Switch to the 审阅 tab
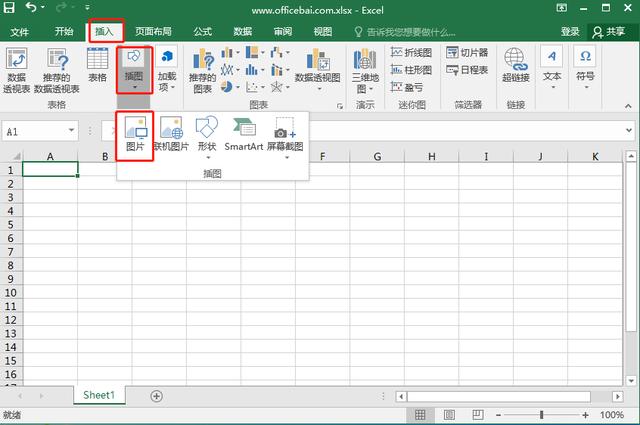This screenshot has width=640, height=425. click(x=282, y=31)
